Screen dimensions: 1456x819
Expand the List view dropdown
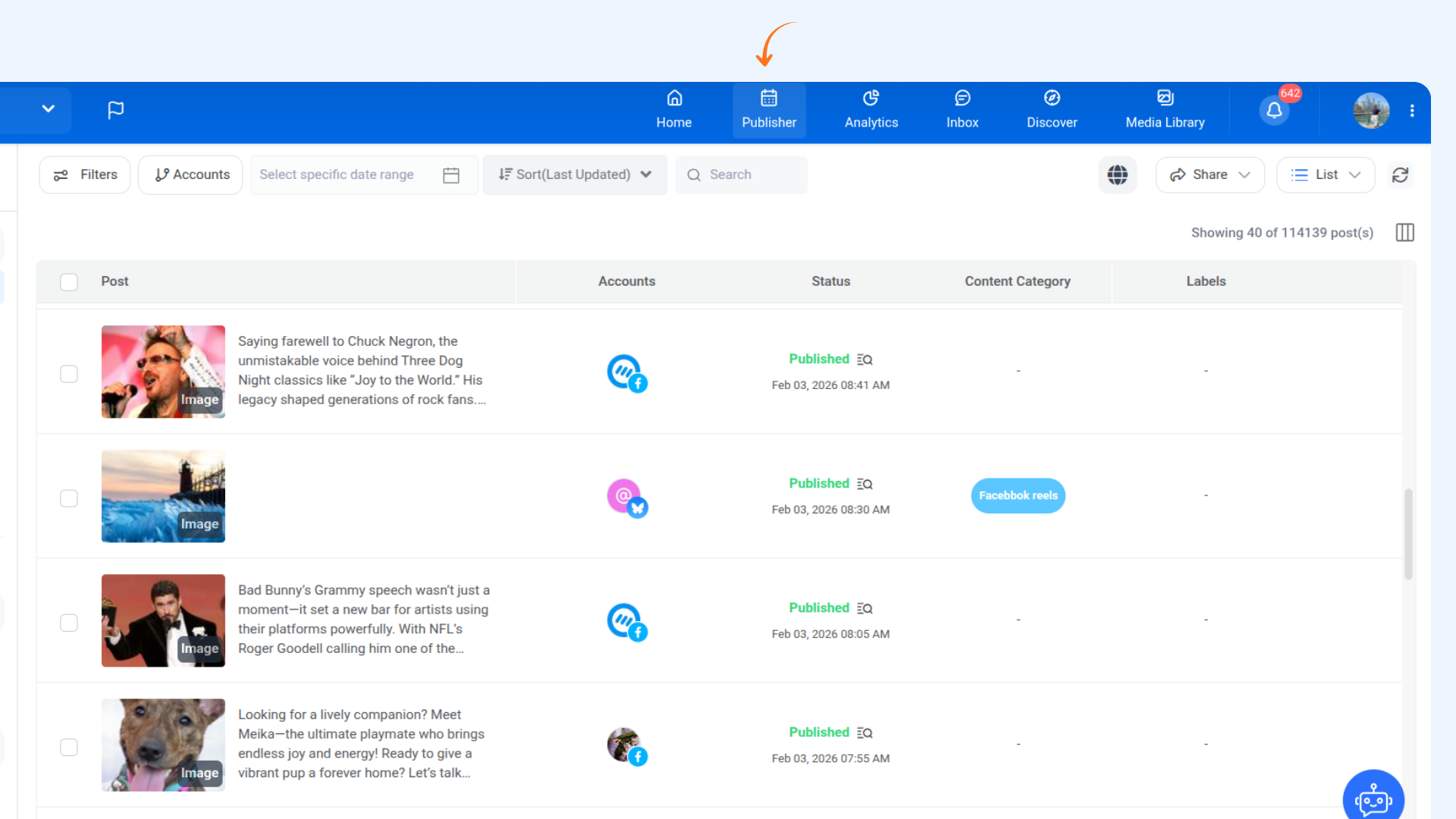(1326, 175)
